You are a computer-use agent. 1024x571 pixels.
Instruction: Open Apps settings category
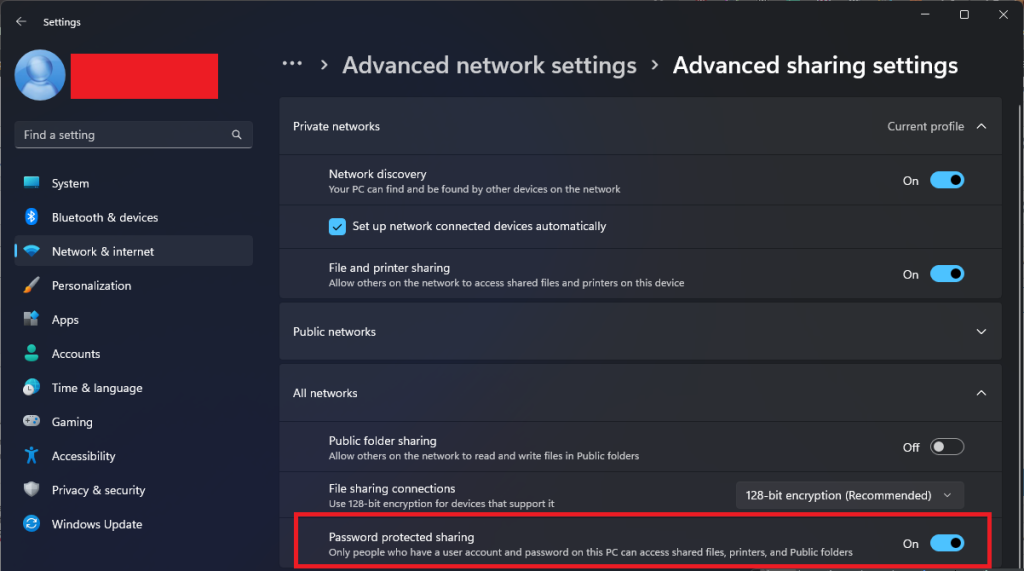point(134,319)
